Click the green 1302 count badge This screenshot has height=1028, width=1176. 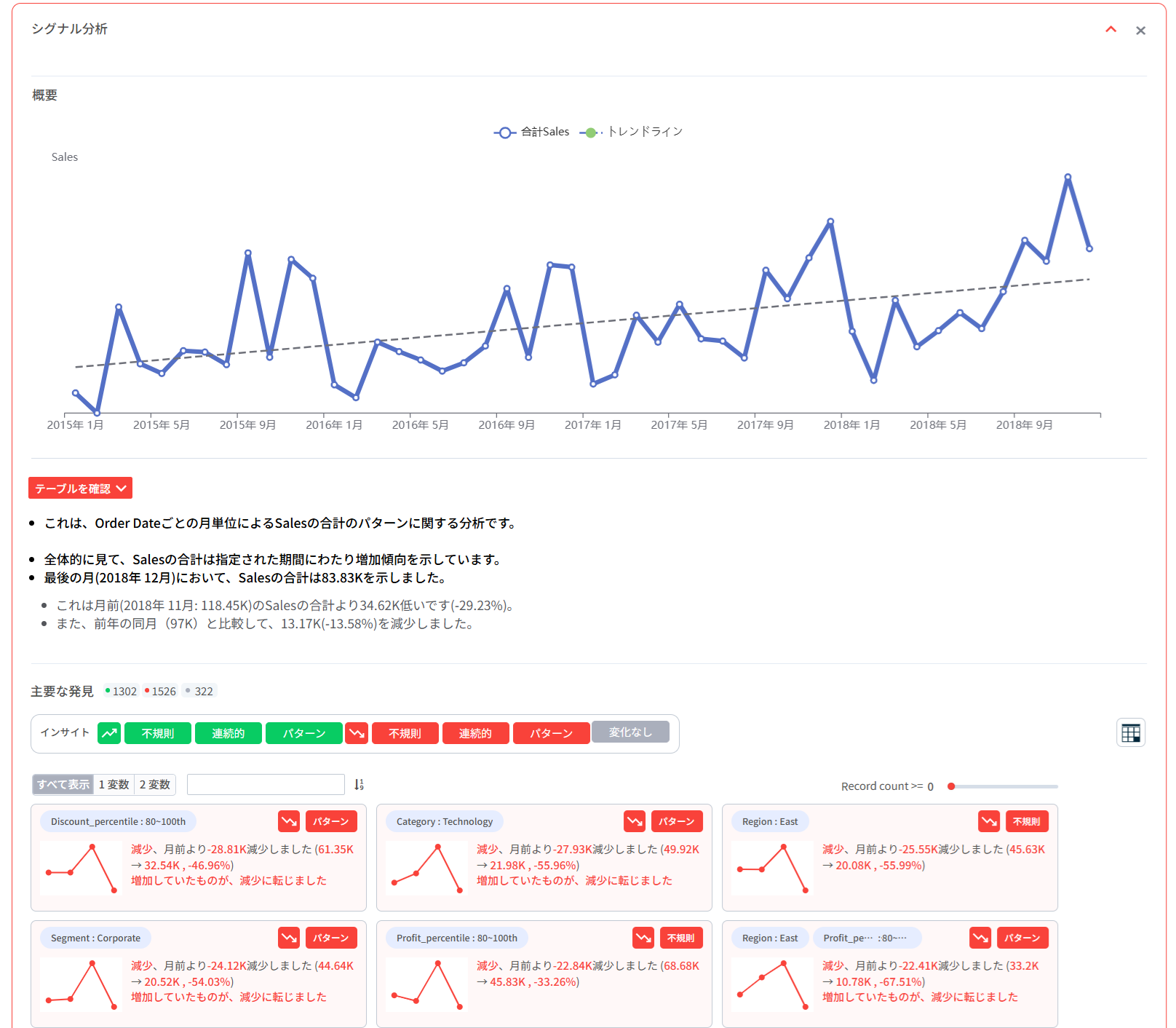[122, 691]
